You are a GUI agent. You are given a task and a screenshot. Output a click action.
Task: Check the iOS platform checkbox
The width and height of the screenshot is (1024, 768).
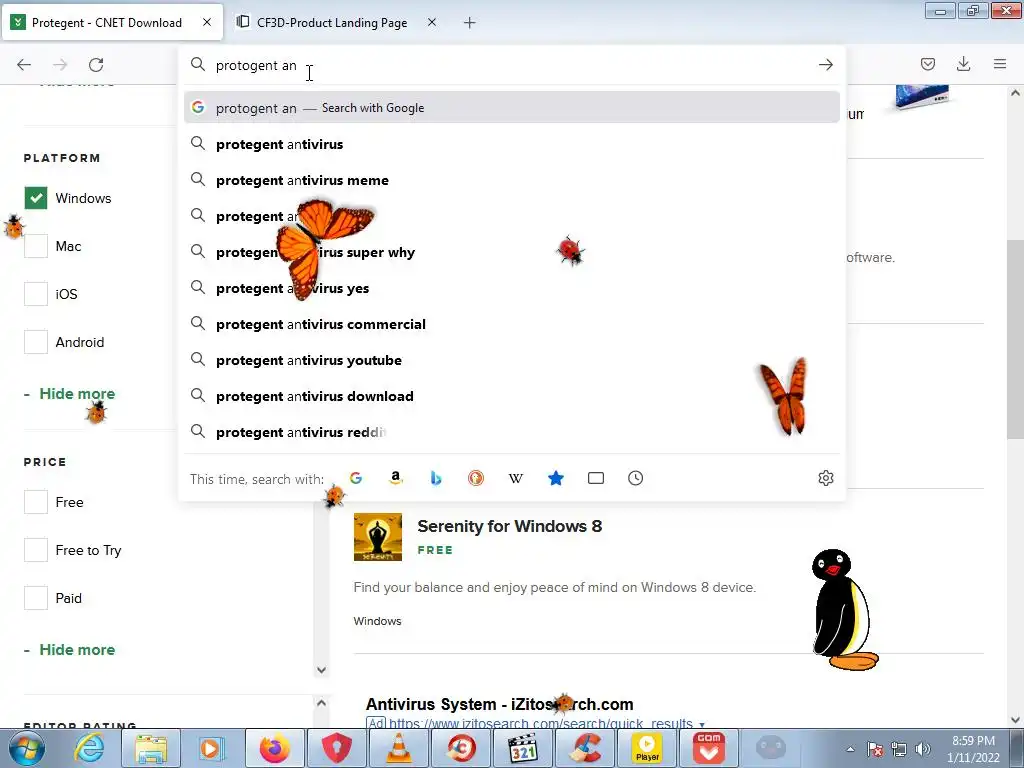pyautogui.click(x=36, y=294)
